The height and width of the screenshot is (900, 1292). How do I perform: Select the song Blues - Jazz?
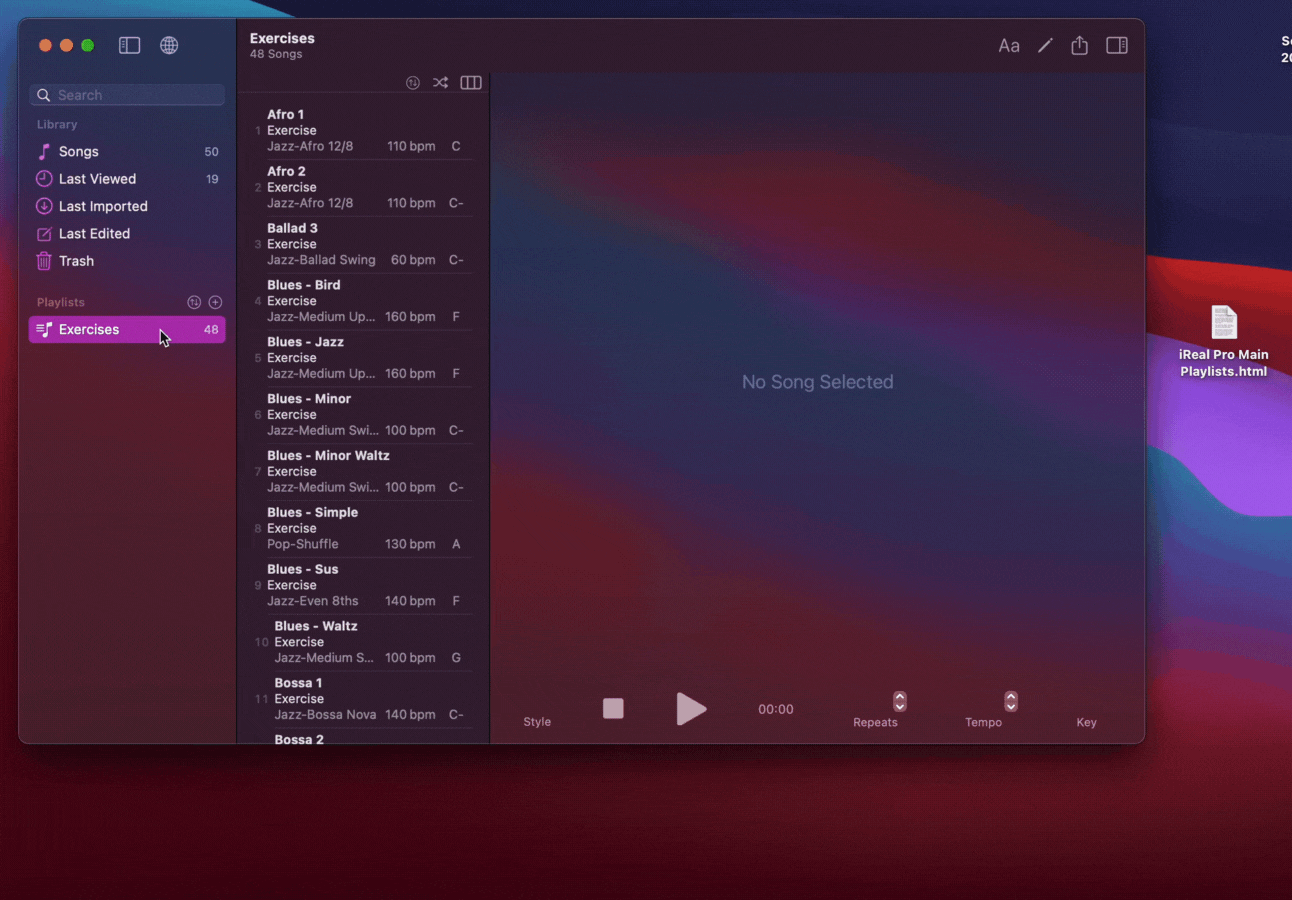click(x=363, y=358)
